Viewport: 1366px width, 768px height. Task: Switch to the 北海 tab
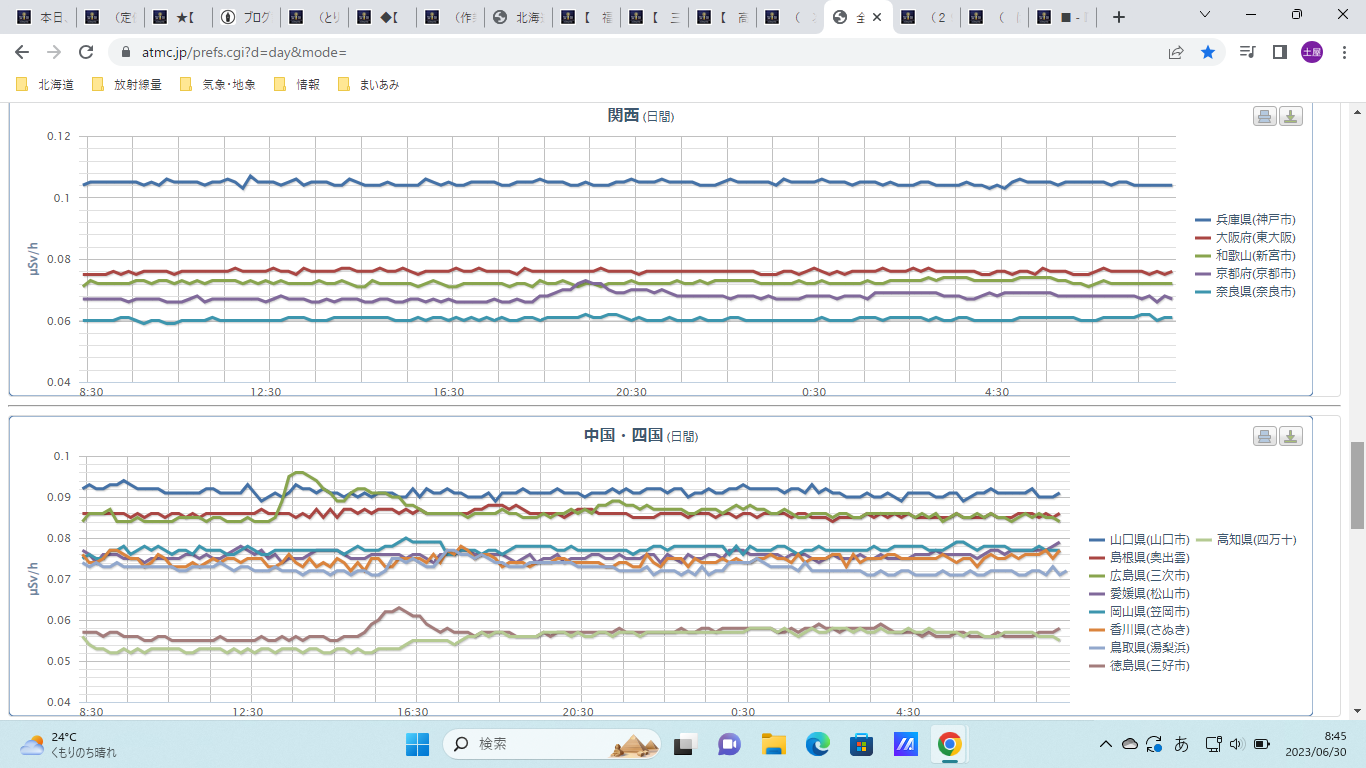518,17
